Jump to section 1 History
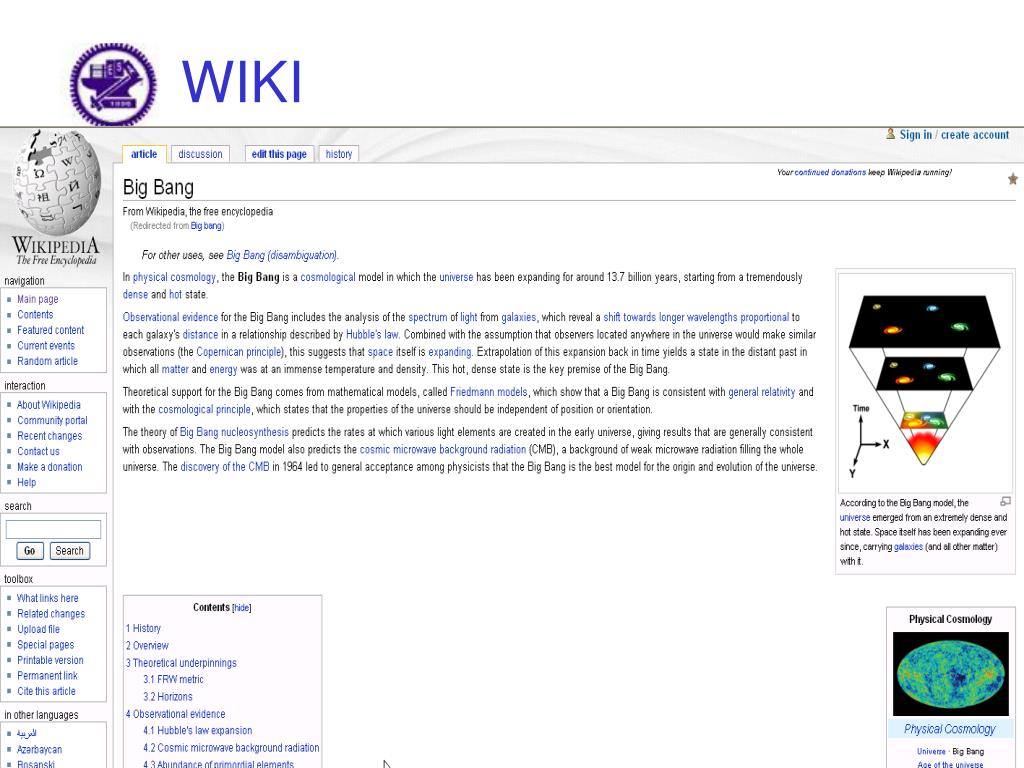 click(x=143, y=628)
